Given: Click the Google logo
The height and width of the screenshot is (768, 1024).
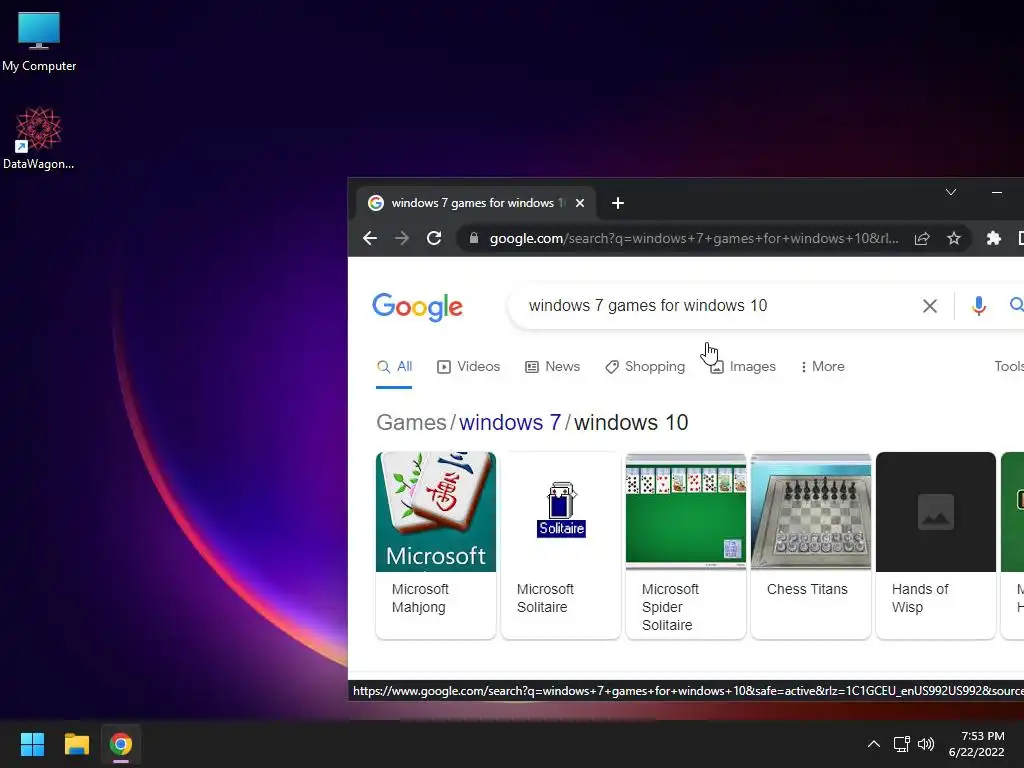Looking at the screenshot, I should (417, 307).
